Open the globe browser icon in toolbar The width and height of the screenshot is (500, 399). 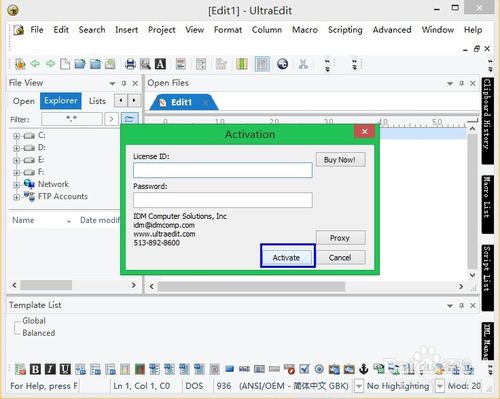tap(282, 64)
